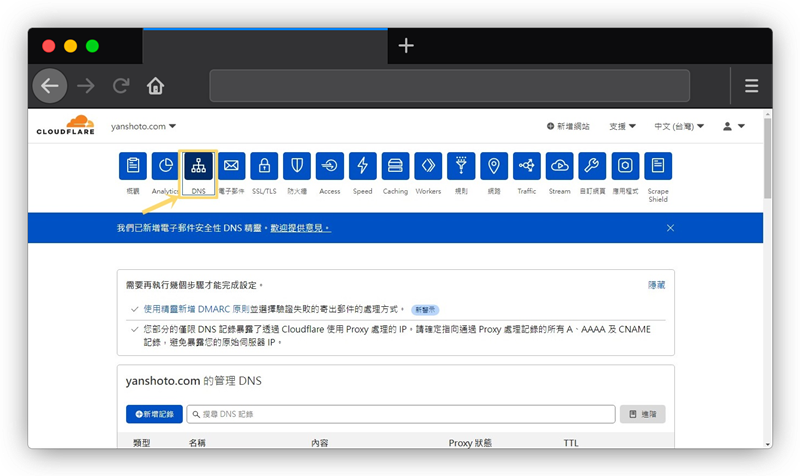Open the 自訂網頁 wrench icon
Viewport: 800px width, 476px height.
(x=592, y=166)
